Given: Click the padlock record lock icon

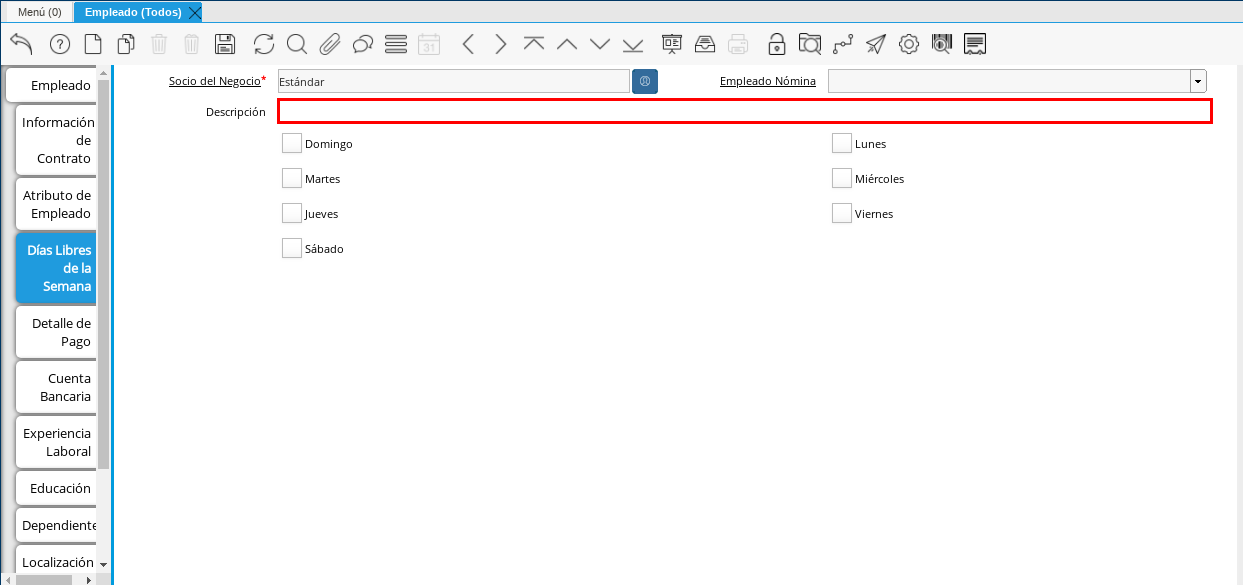Looking at the screenshot, I should pos(777,44).
